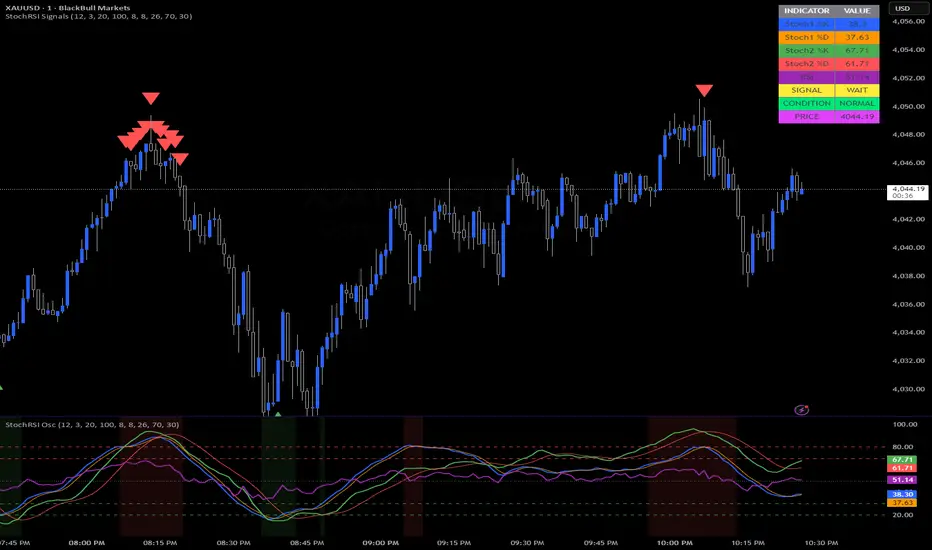The image size is (932, 550).
Task: Select the StochRSI Osc indicator legend
Action: click(92, 425)
